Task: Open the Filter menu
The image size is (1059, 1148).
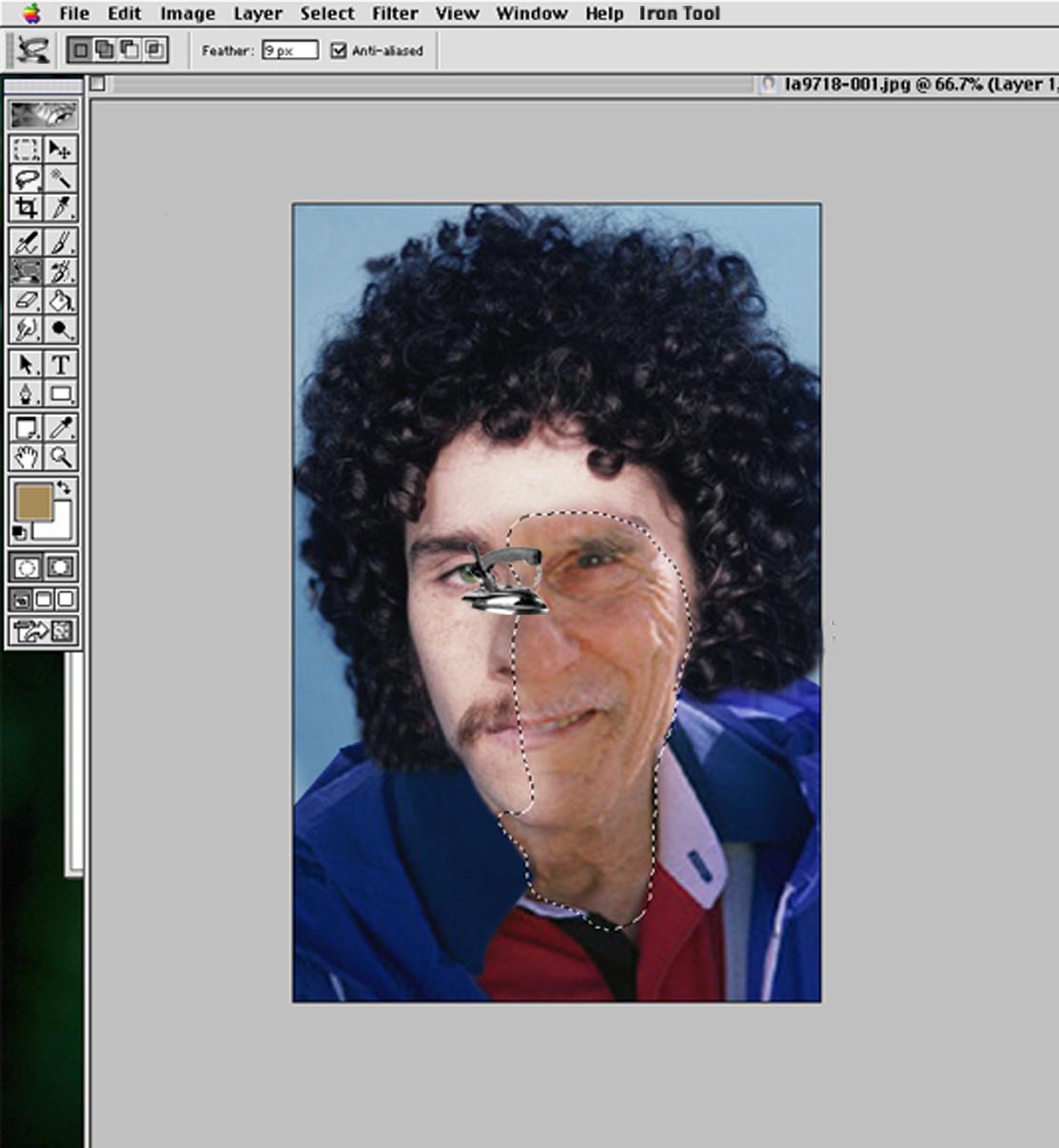Action: pos(395,13)
